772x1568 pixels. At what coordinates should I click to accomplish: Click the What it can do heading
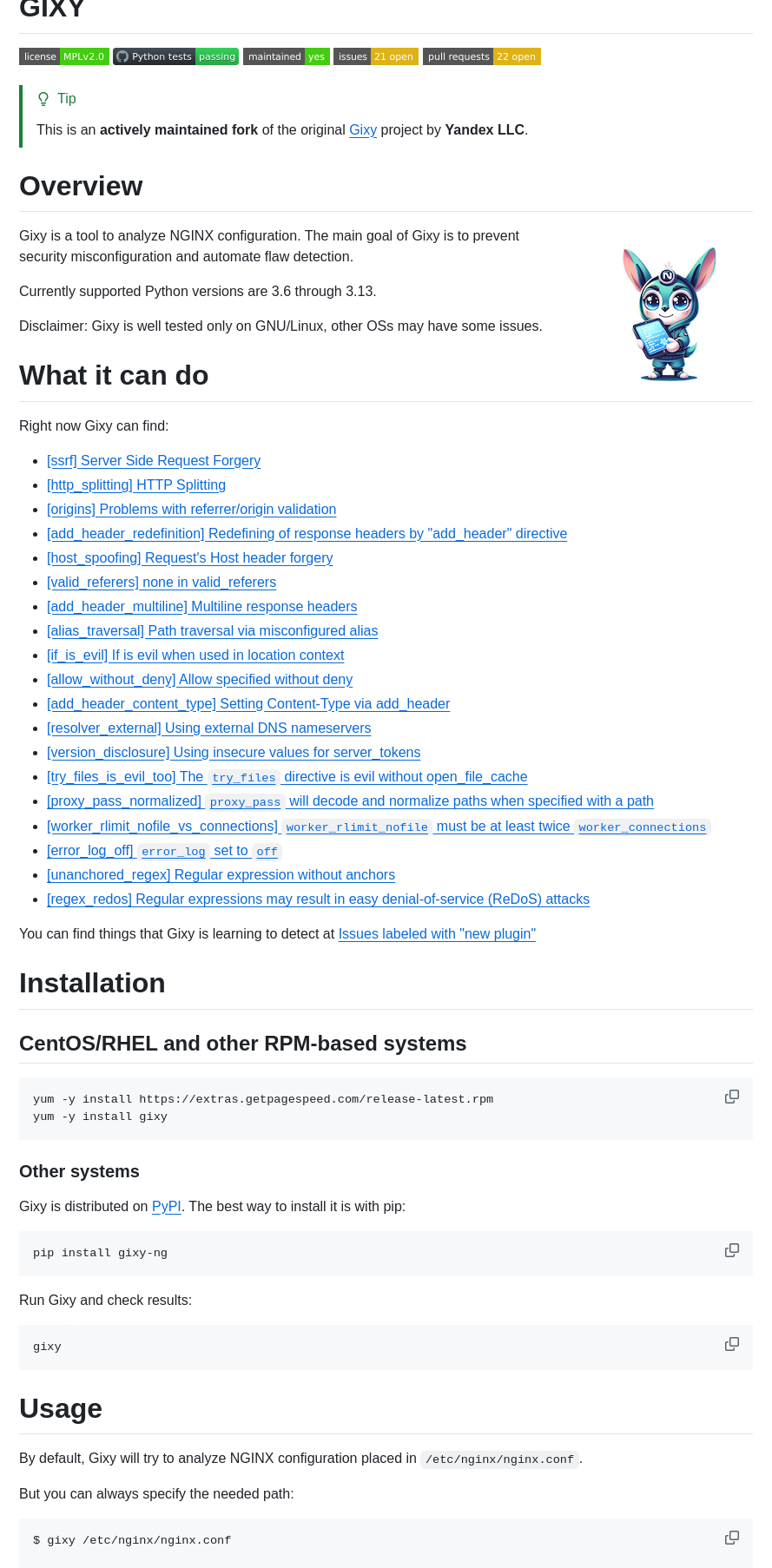point(114,375)
